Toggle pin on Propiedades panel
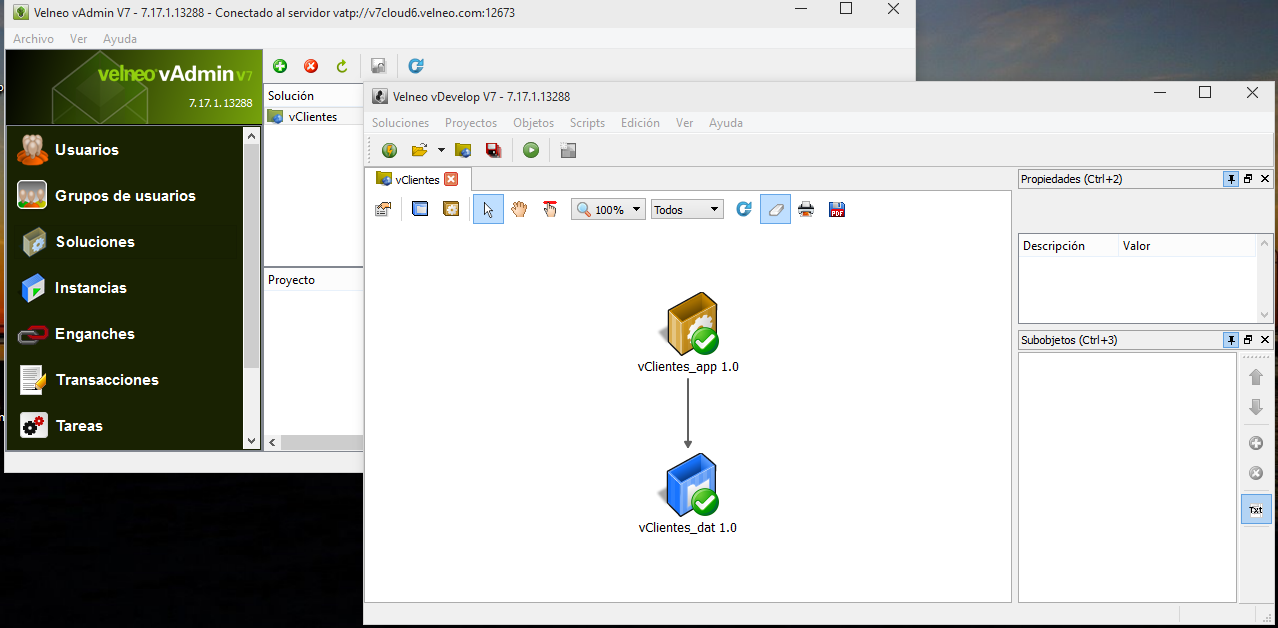Viewport: 1278px width, 628px height. click(x=1231, y=179)
